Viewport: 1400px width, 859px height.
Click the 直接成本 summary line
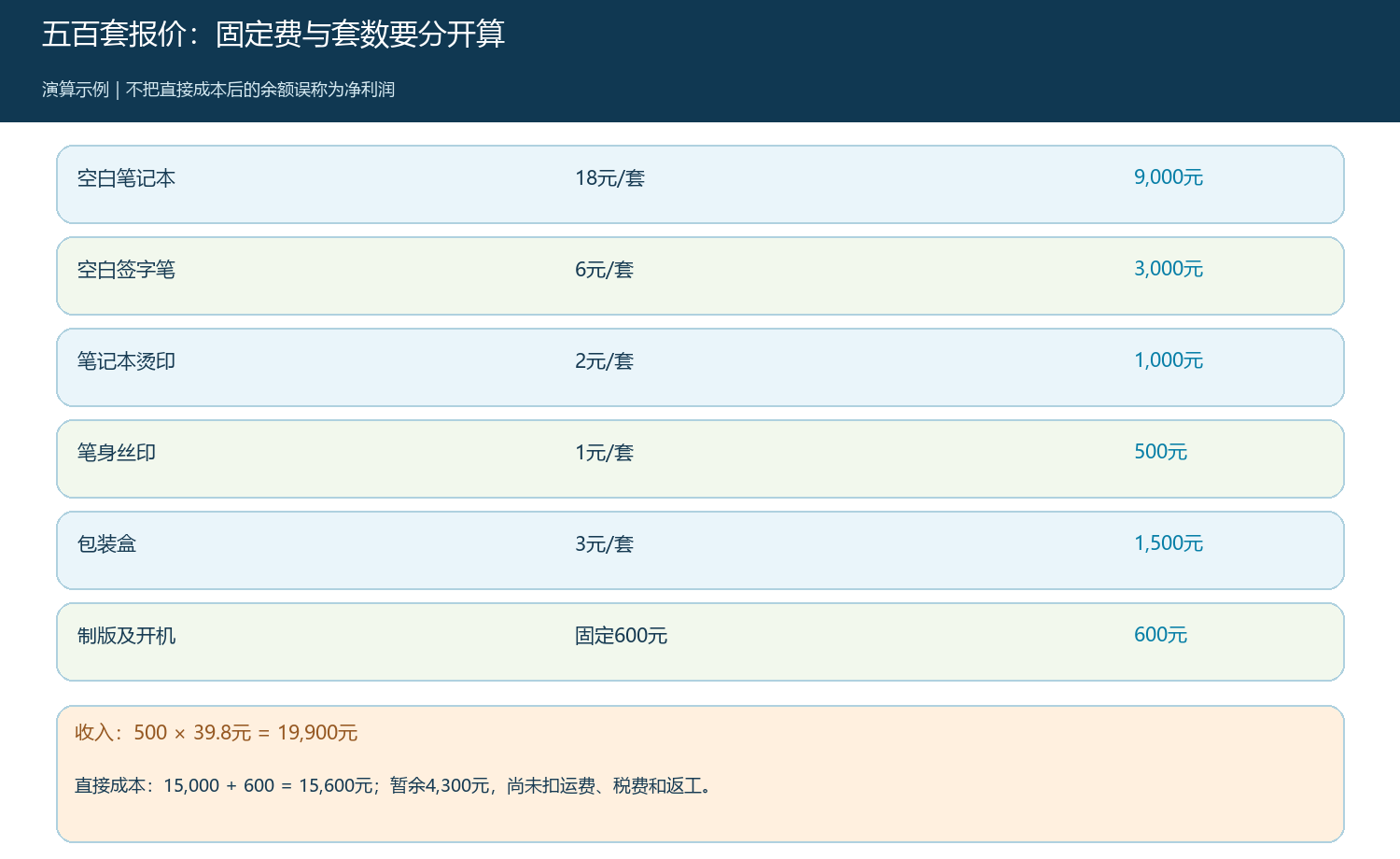point(396,786)
